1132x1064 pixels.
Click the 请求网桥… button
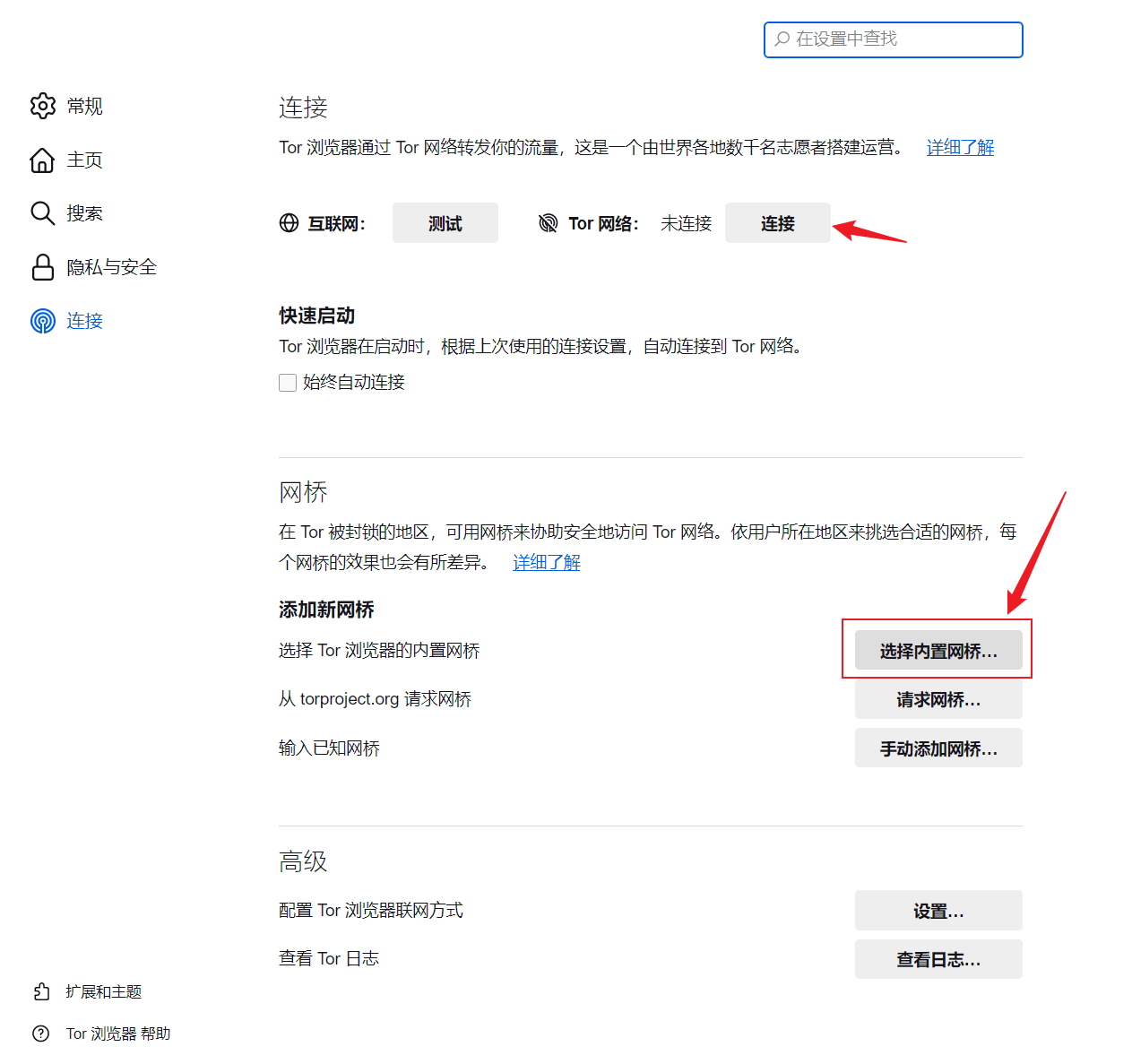pyautogui.click(x=938, y=699)
